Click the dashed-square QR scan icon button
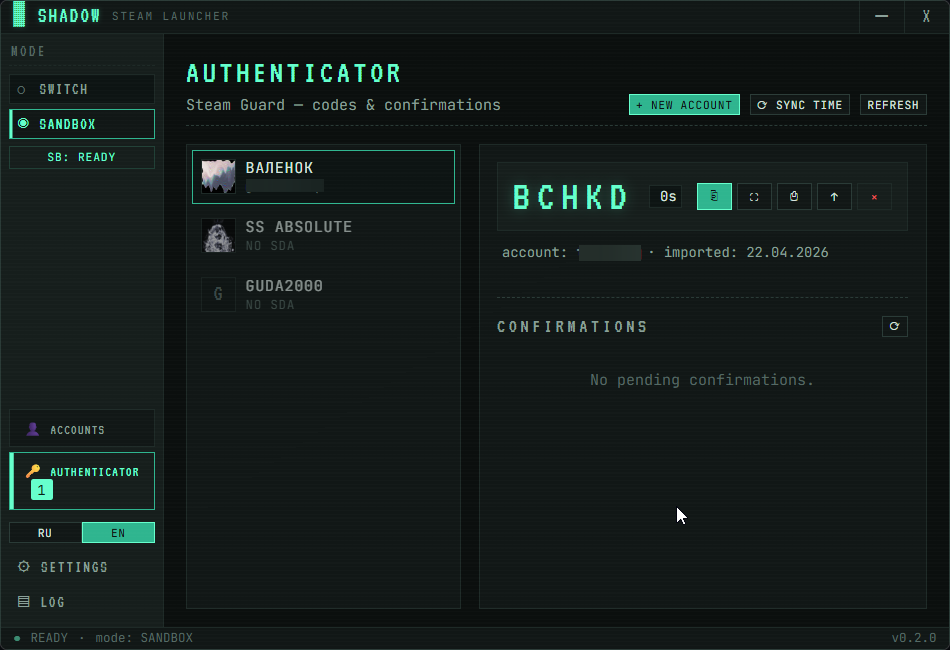 [x=754, y=197]
